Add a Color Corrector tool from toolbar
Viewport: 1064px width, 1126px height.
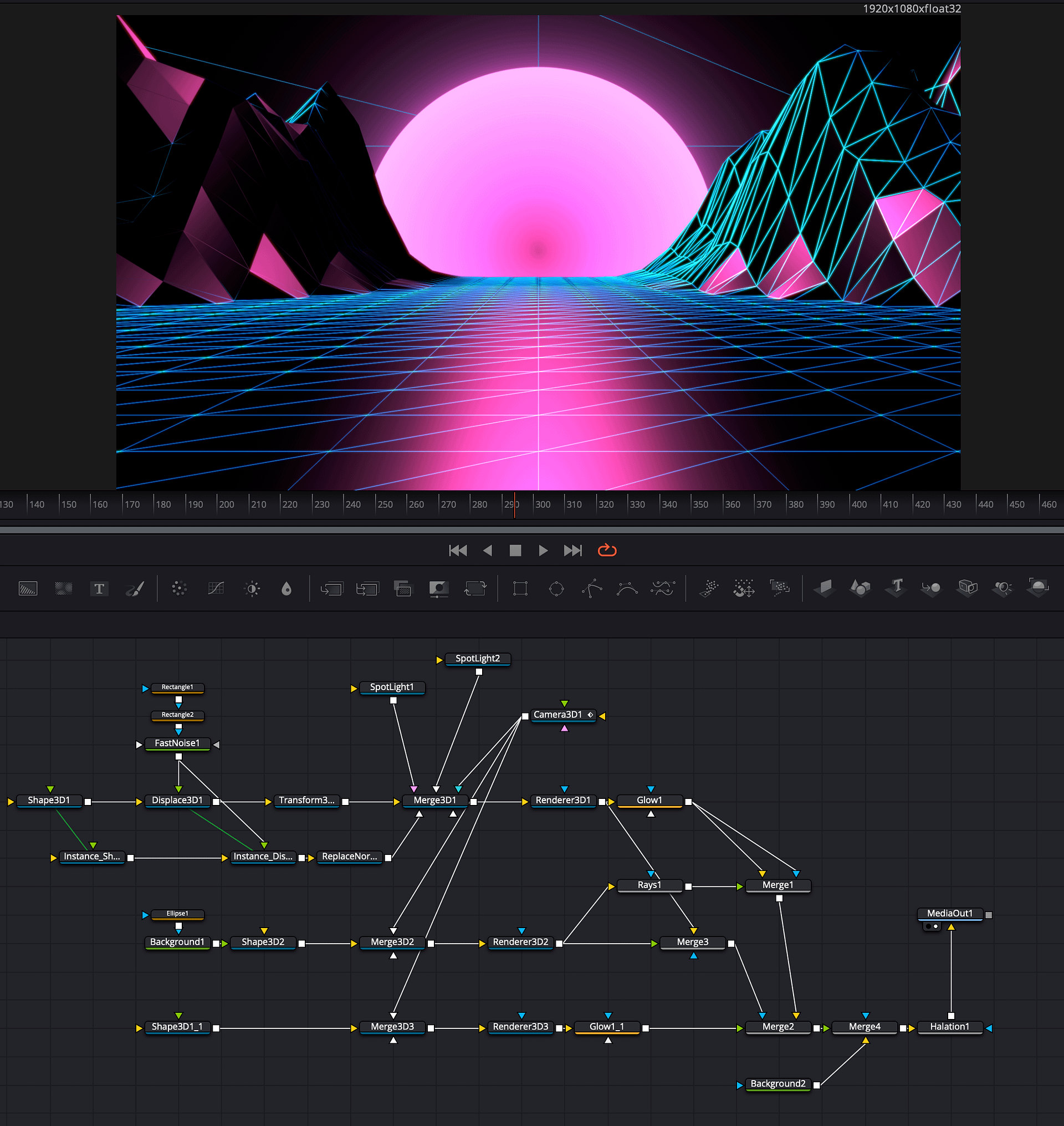[179, 589]
